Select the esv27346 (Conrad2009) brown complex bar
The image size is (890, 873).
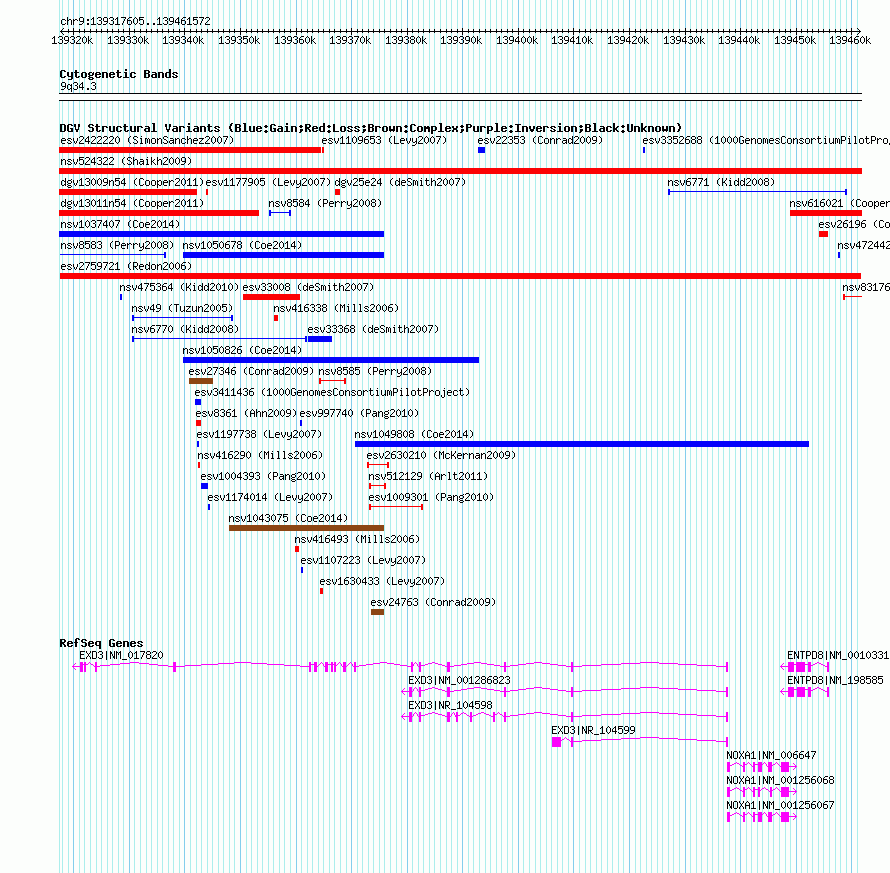[201, 381]
